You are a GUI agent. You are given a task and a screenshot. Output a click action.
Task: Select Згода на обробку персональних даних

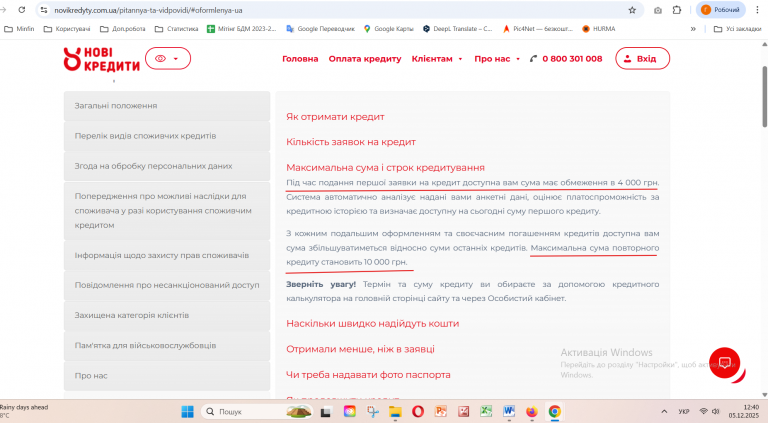[167, 166]
